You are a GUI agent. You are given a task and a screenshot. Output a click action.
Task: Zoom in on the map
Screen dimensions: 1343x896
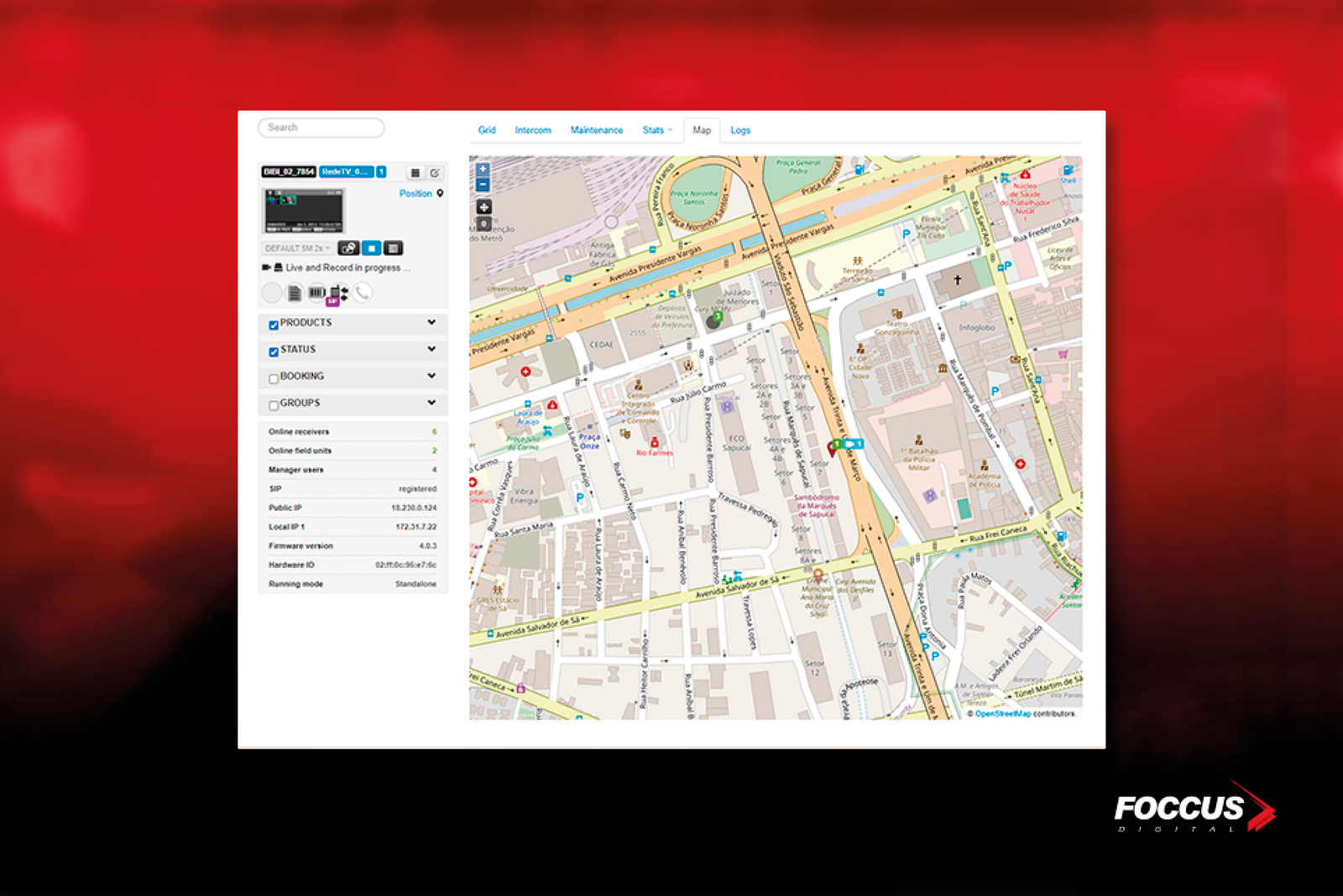point(483,169)
